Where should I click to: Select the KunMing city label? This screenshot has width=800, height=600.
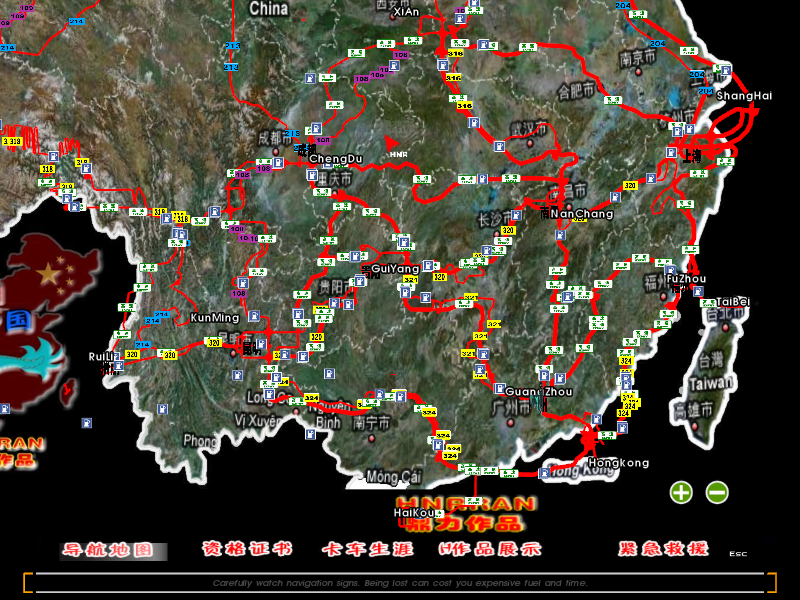[214, 318]
